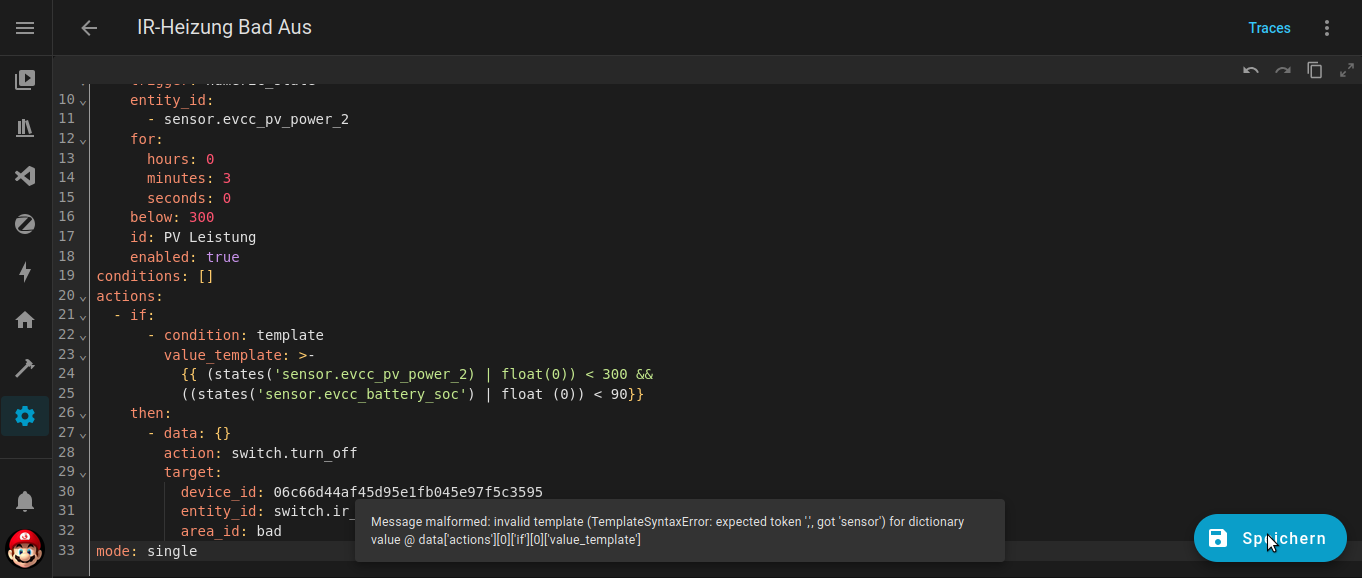The width and height of the screenshot is (1362, 578).
Task: Expand the editor to fullscreen
Action: point(1346,70)
